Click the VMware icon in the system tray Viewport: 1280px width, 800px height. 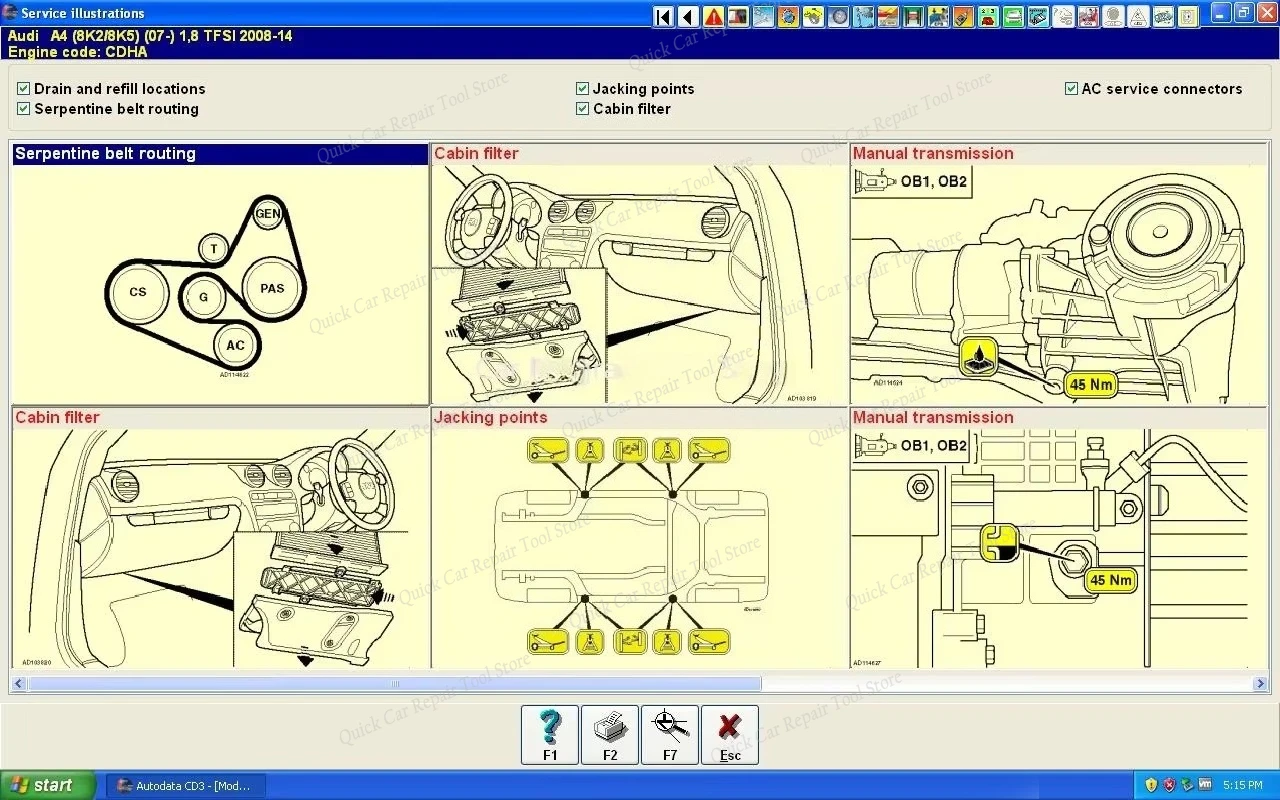pyautogui.click(x=1205, y=785)
